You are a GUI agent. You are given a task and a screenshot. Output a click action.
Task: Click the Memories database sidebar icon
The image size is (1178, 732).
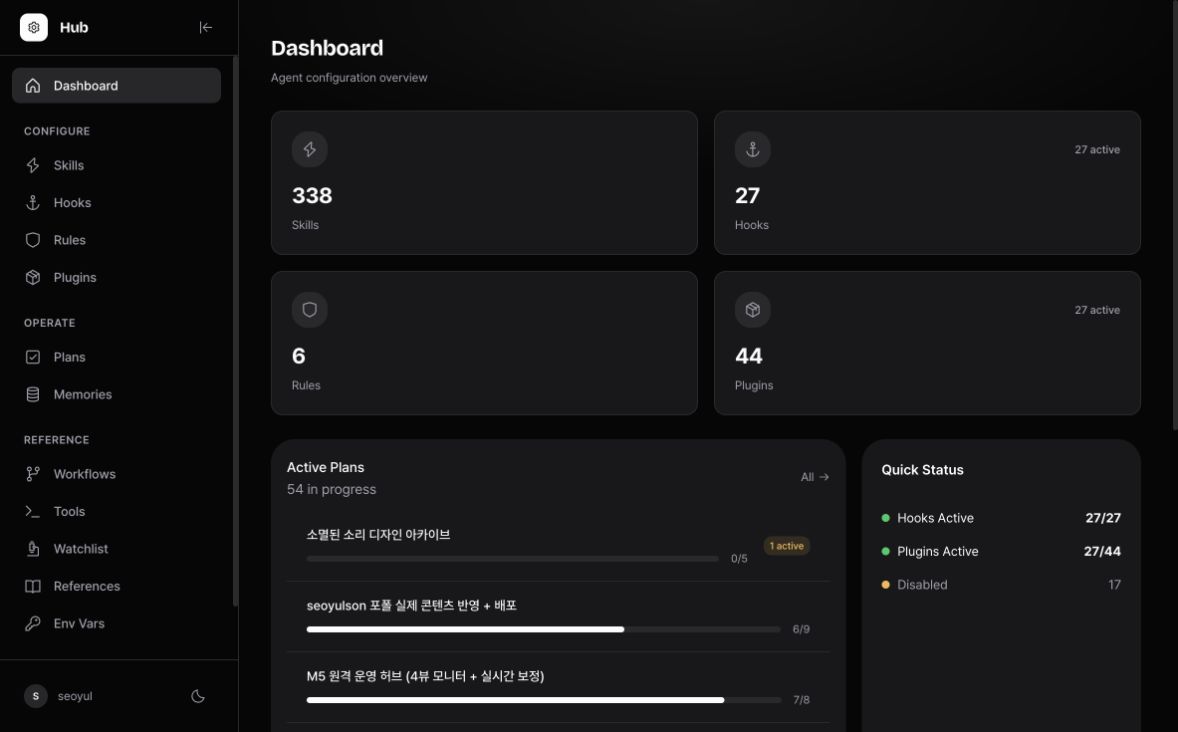[32, 395]
